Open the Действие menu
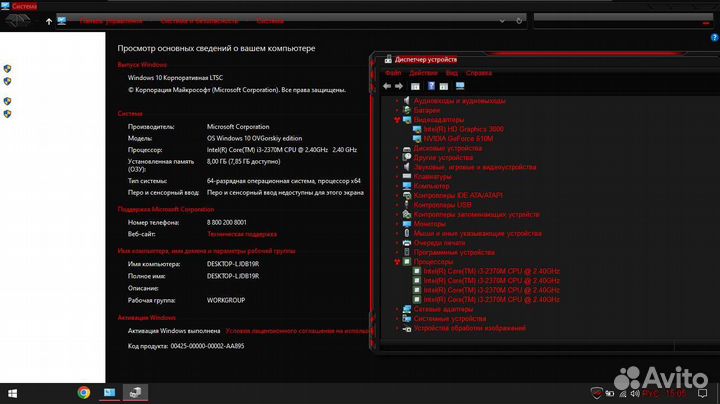The height and width of the screenshot is (404, 720). point(423,73)
